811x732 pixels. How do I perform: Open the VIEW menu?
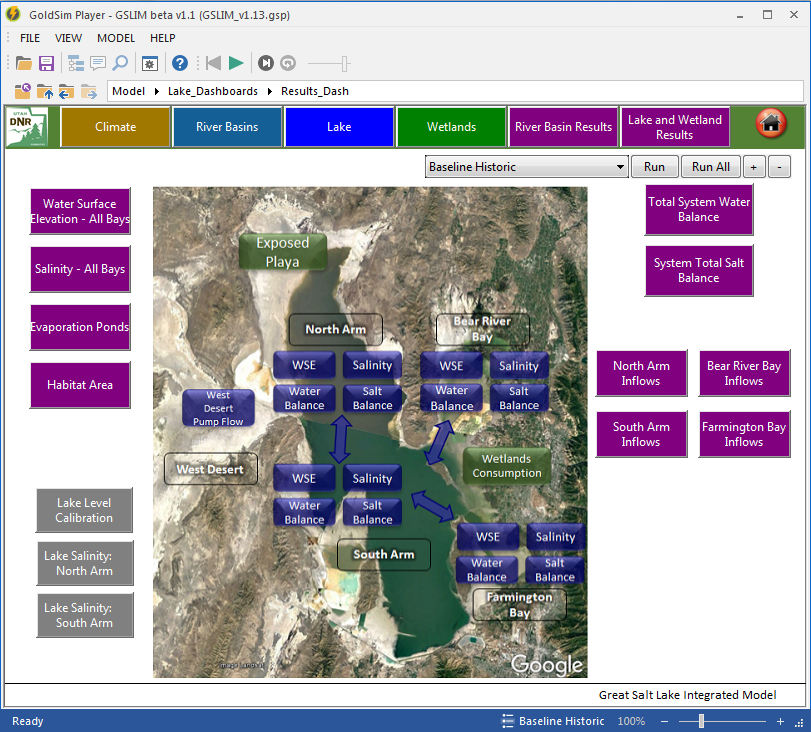coord(68,38)
